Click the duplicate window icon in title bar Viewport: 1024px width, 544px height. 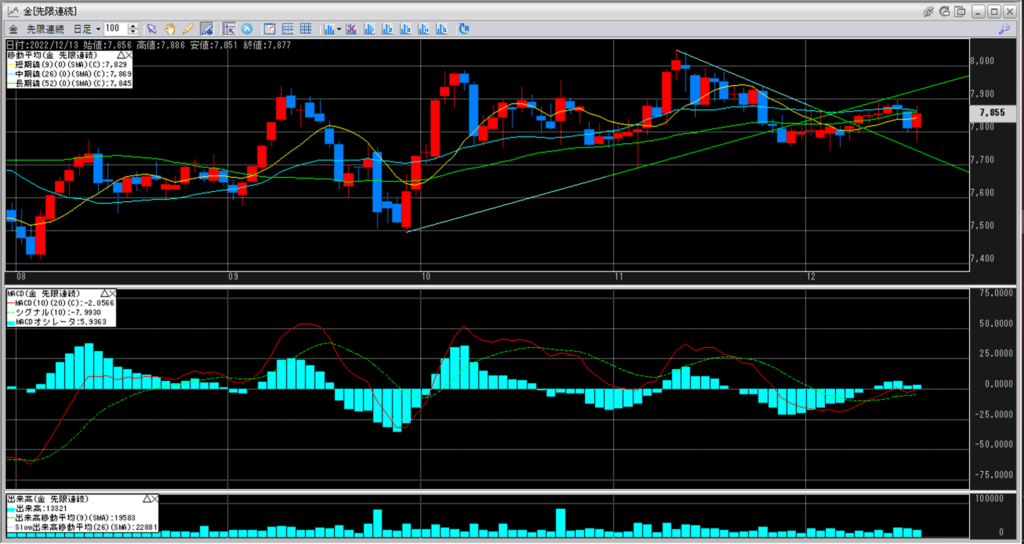[960, 11]
